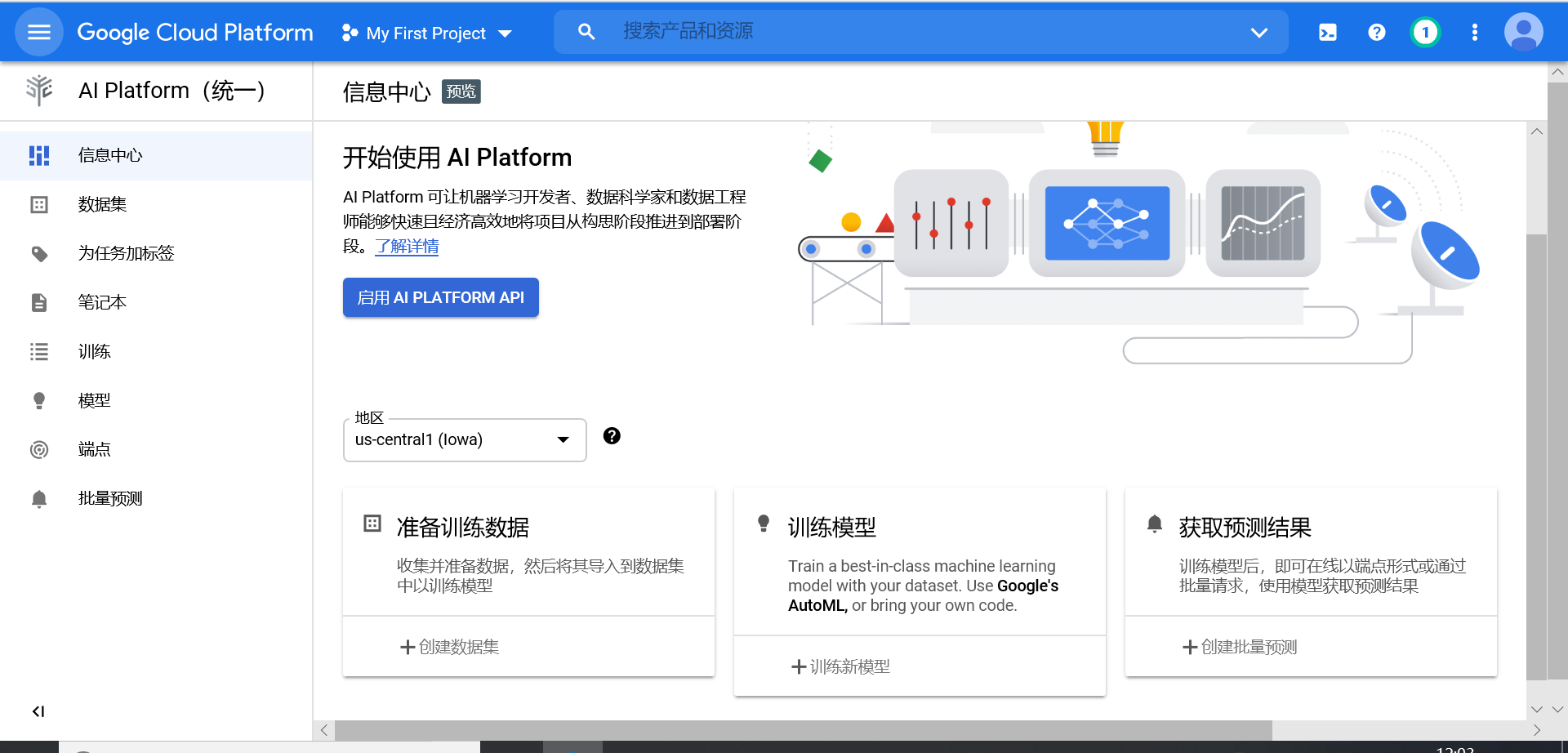
Task: Click the outer page scrollbar down arrow
Action: (x=1557, y=710)
